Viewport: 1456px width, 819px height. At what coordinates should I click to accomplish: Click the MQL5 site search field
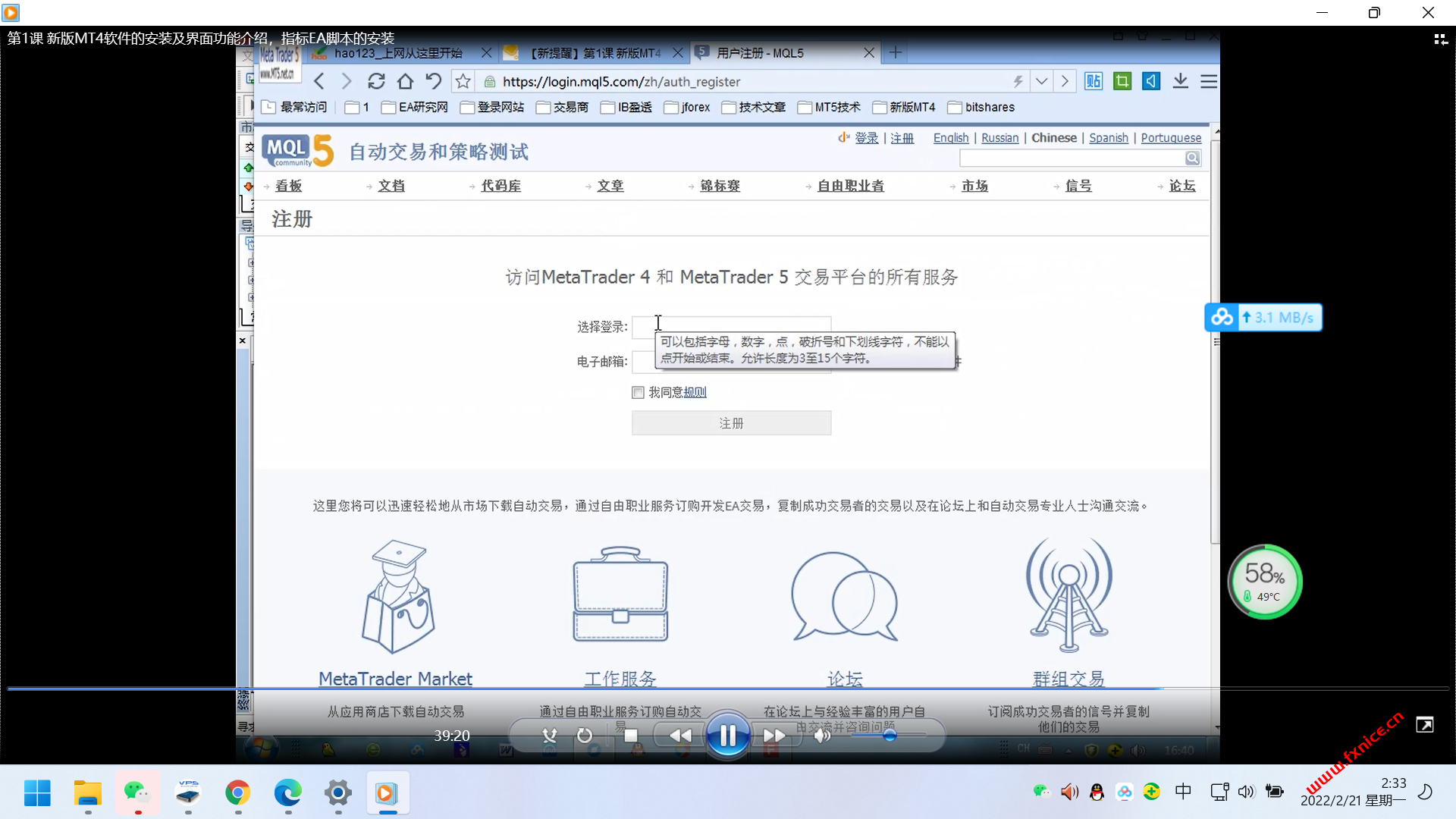[1072, 158]
